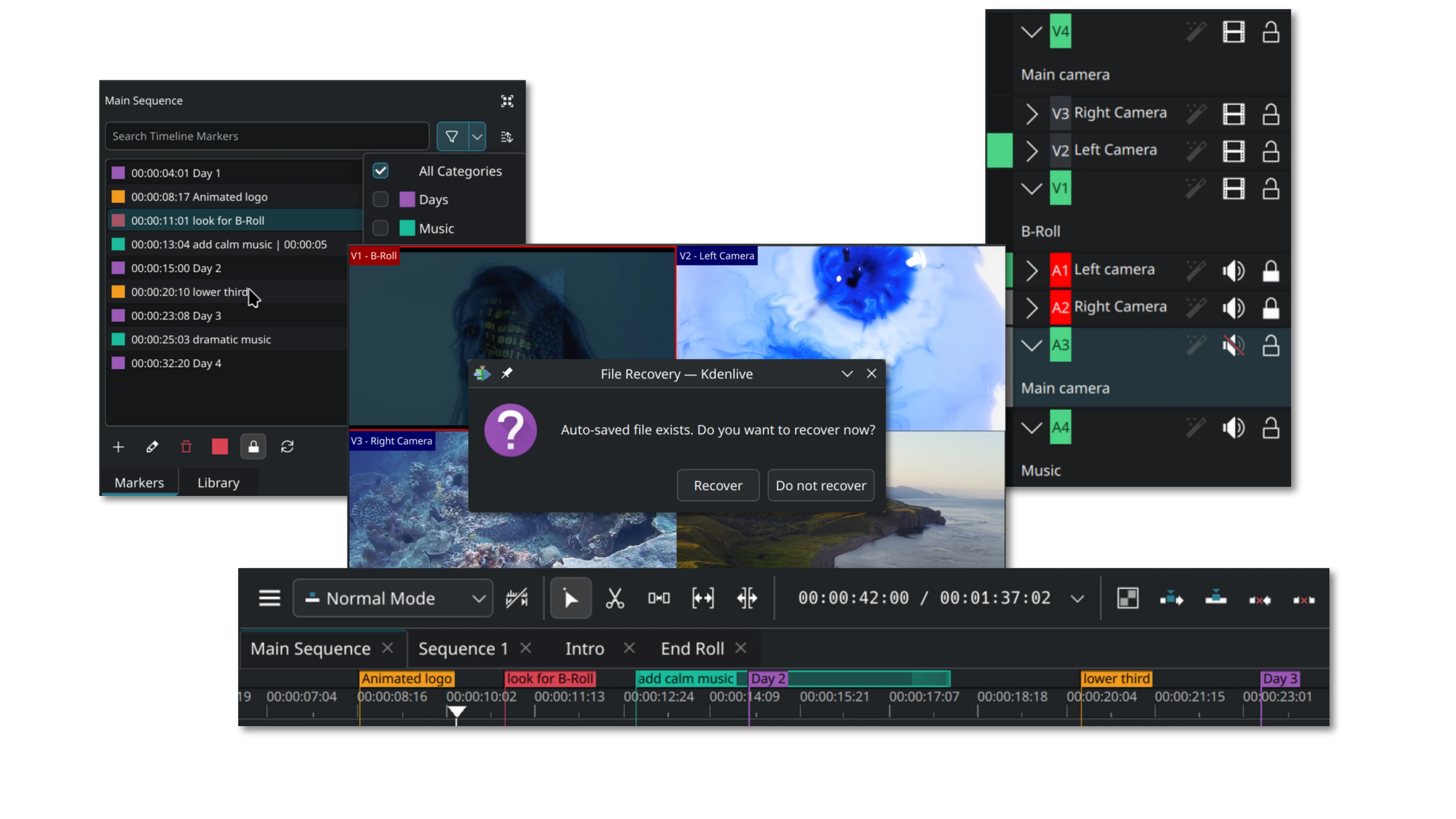Open the Intro sequence tab
The image size is (1456, 819).
[584, 649]
